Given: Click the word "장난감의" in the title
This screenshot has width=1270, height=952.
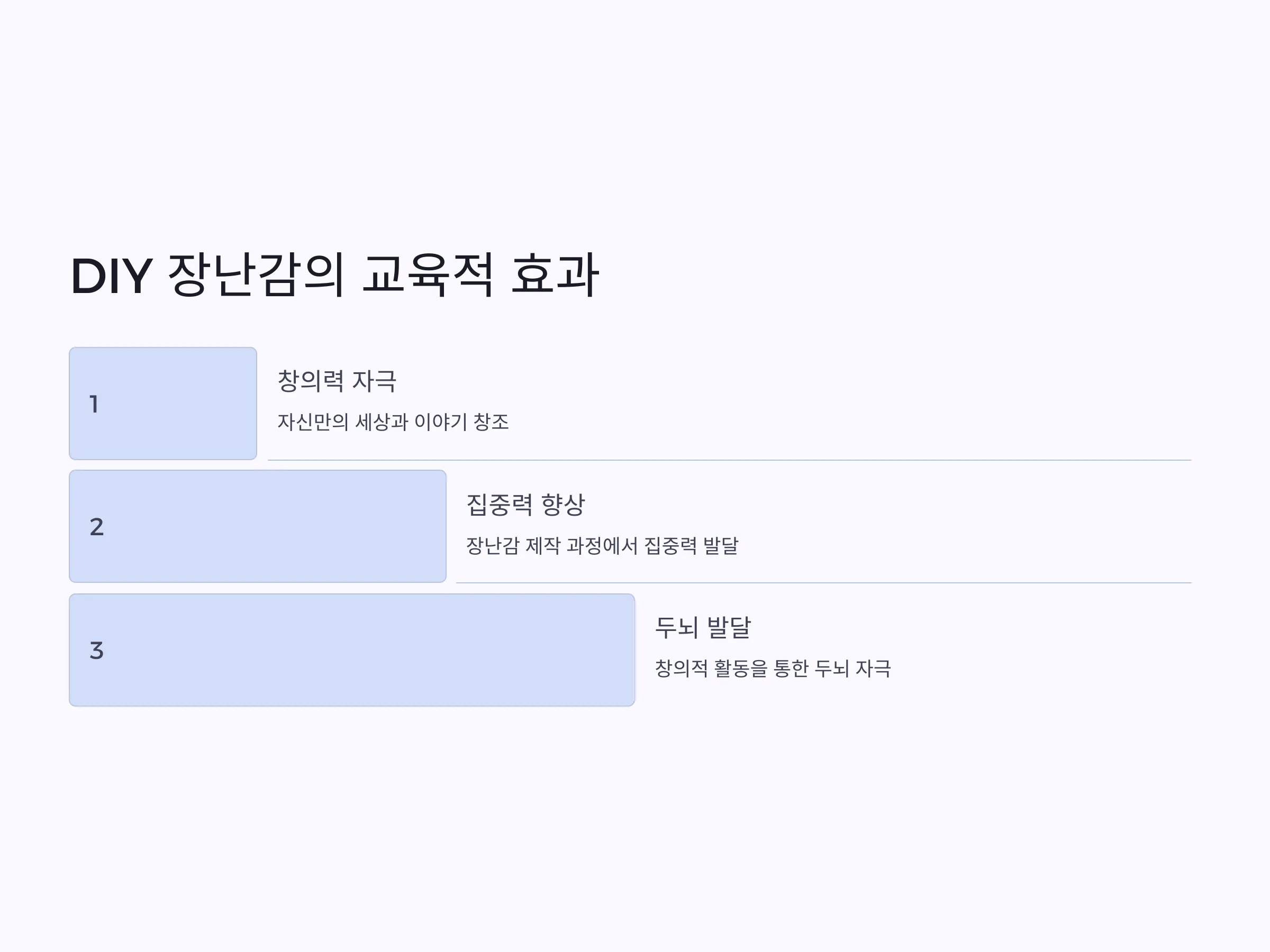Looking at the screenshot, I should pos(256,276).
